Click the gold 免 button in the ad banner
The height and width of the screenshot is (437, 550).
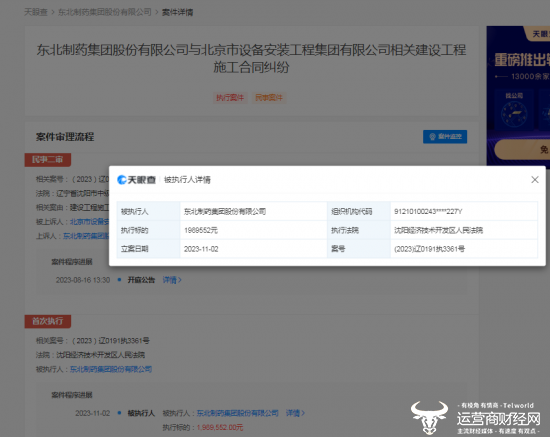click(x=522, y=149)
